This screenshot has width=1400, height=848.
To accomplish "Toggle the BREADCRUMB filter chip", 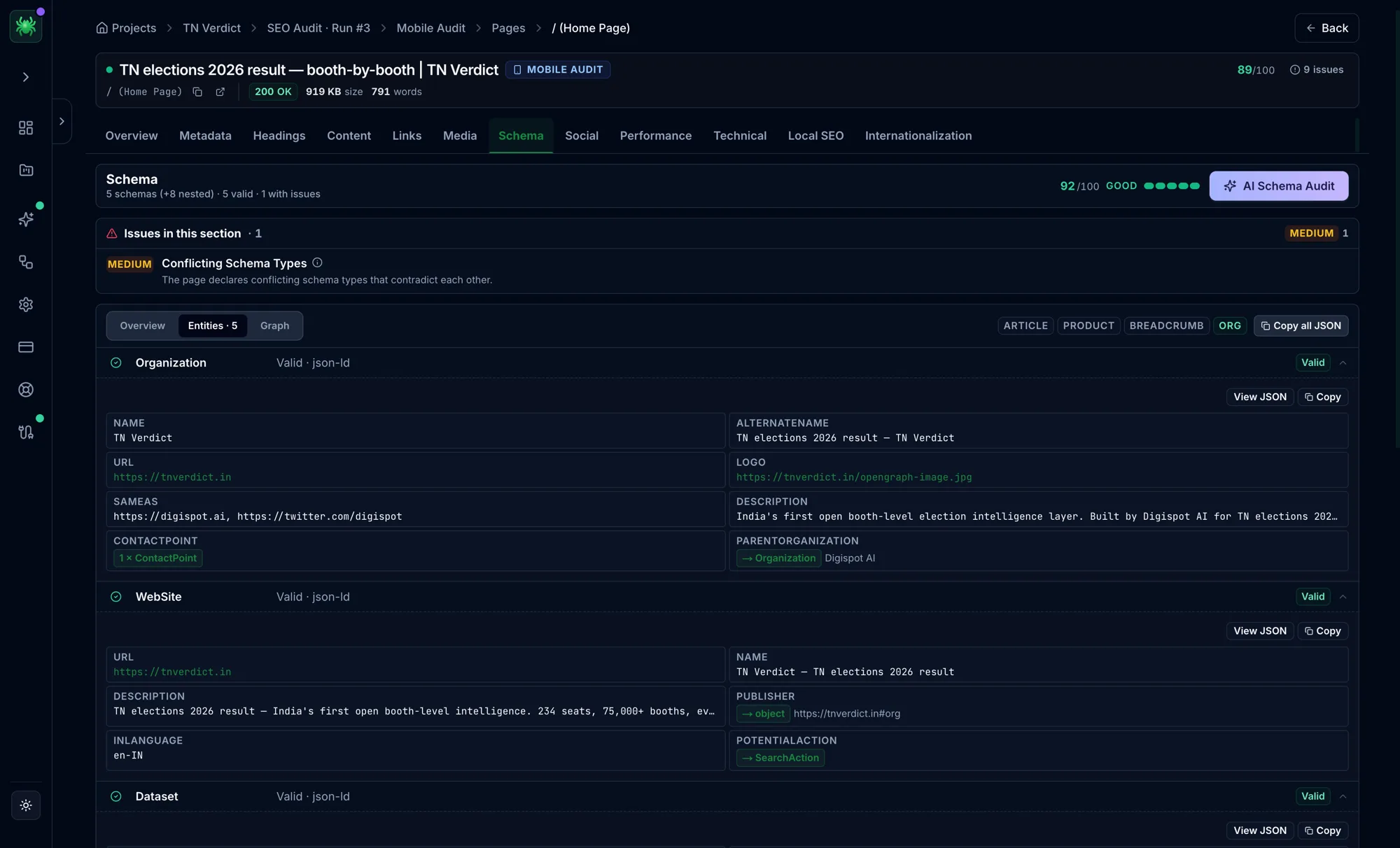I will pos(1166,326).
